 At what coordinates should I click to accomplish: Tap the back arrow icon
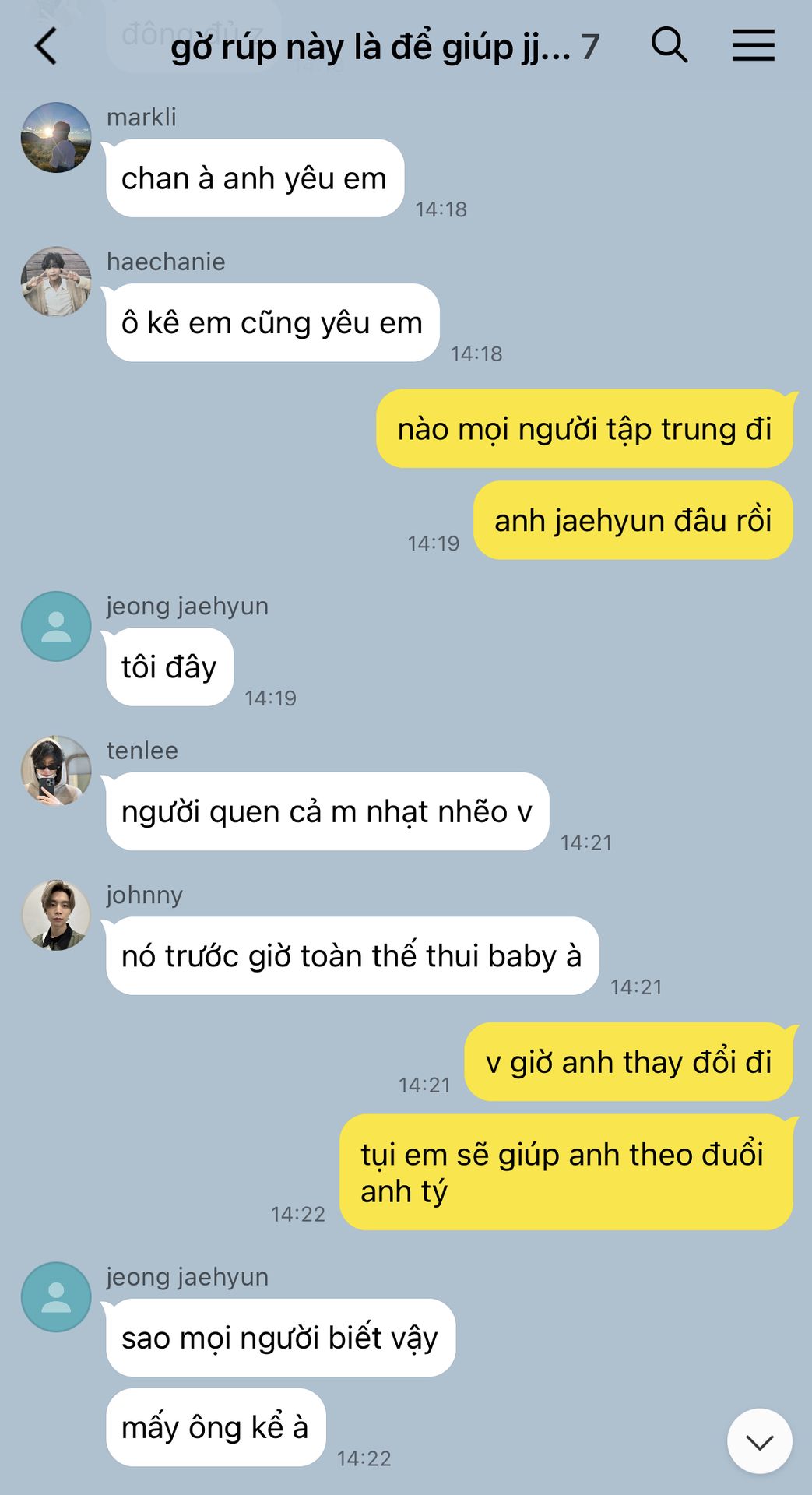tap(46, 46)
